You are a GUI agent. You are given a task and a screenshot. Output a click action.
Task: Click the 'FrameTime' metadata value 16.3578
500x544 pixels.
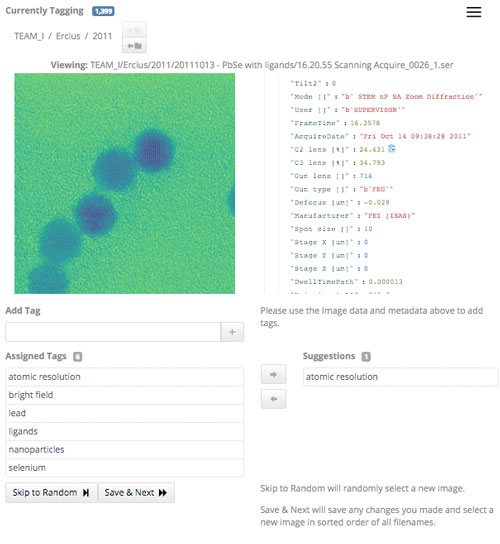pyautogui.click(x=365, y=123)
